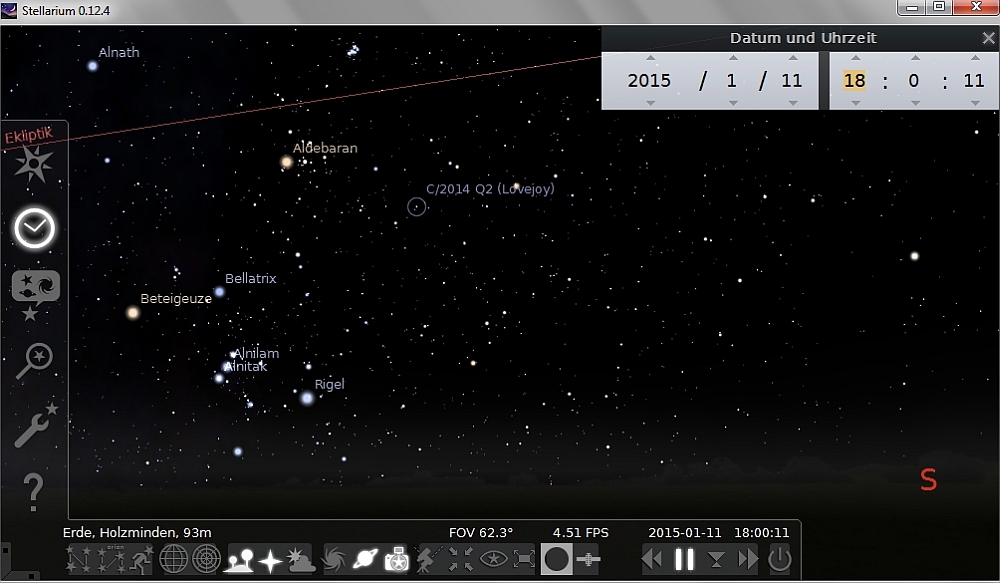Viewport: 1000px width, 583px height.
Task: Center on the selected object
Action: pos(460,559)
